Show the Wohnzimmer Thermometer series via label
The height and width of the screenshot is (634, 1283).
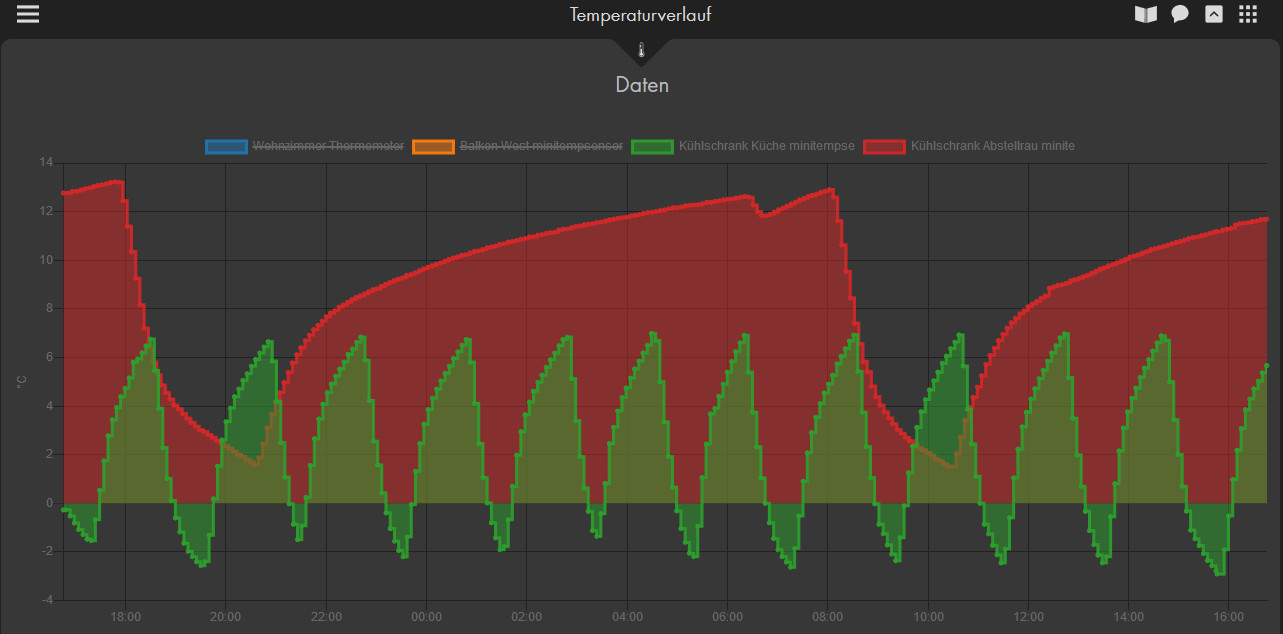pyautogui.click(x=328, y=146)
